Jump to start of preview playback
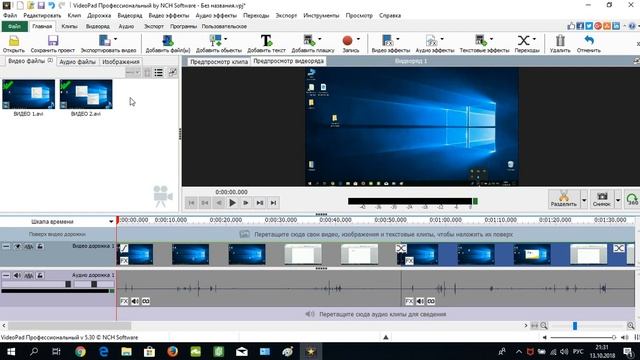Screen dimensions: 640x360 click(x=191, y=202)
